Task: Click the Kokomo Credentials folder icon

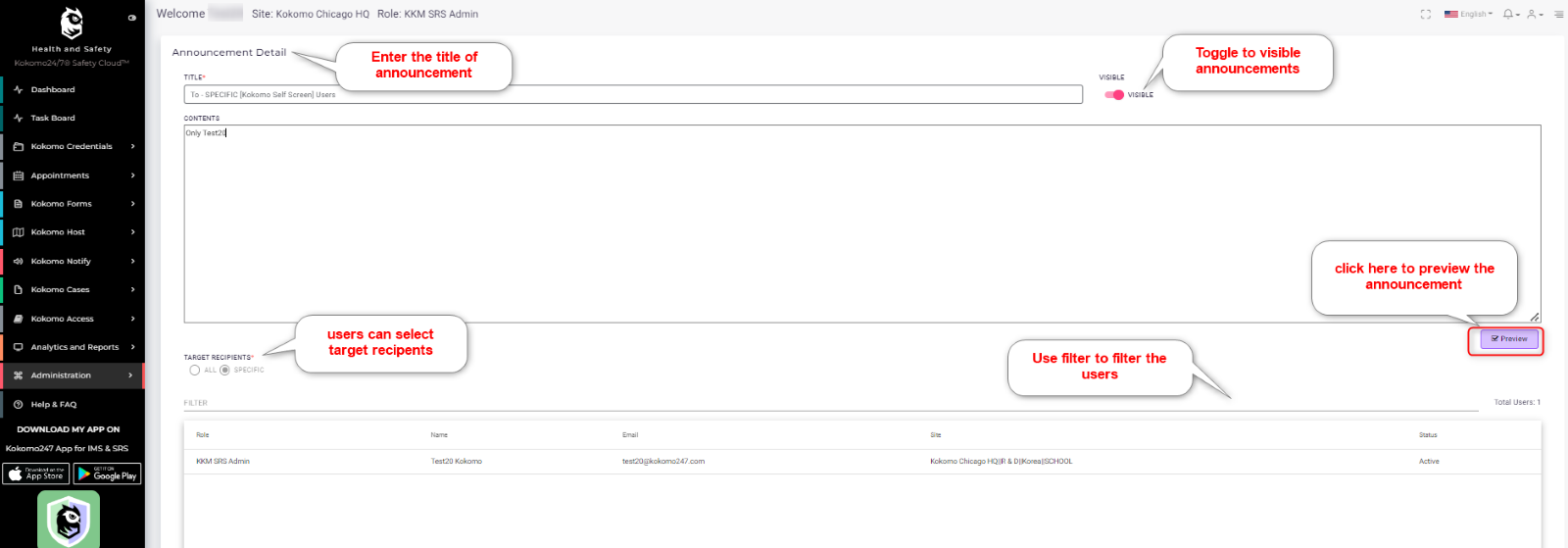Action: tap(18, 147)
